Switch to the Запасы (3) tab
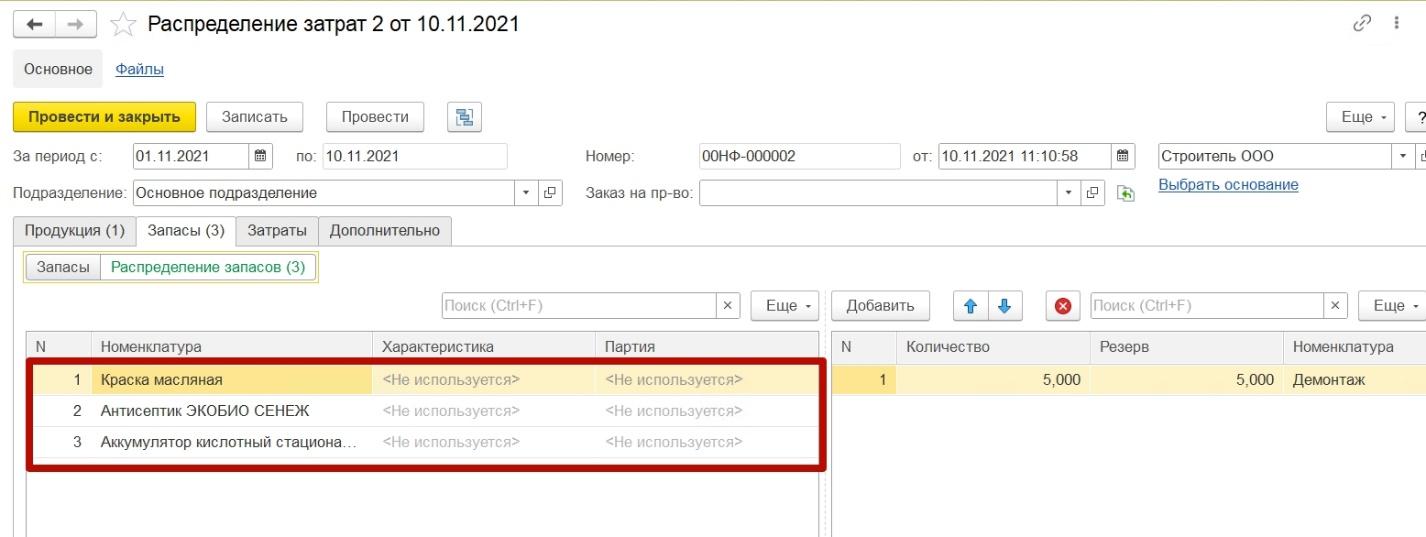This screenshot has height=537, width=1426. 186,231
